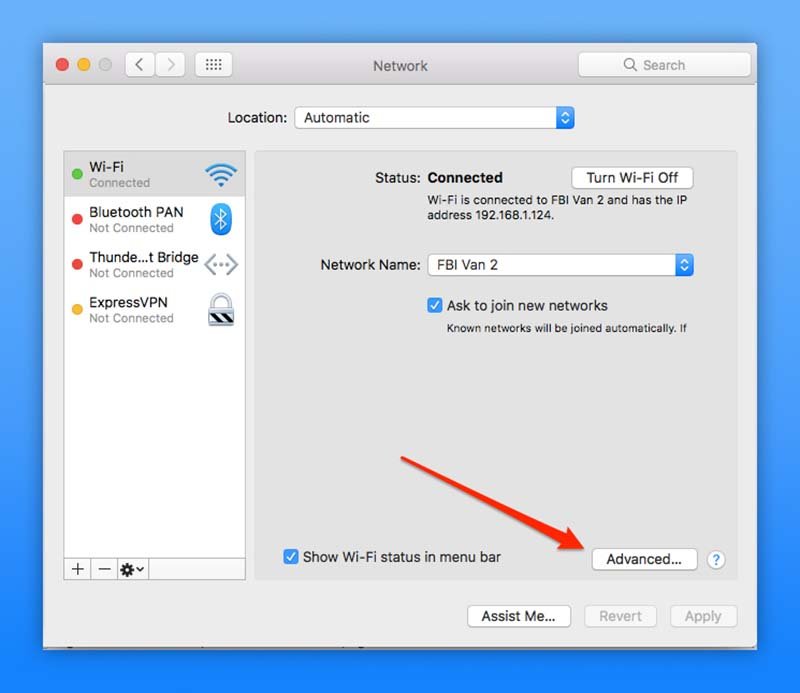Screen dimensions: 800x693
Task: Click the Bluetooth PAN icon
Action: (220, 220)
